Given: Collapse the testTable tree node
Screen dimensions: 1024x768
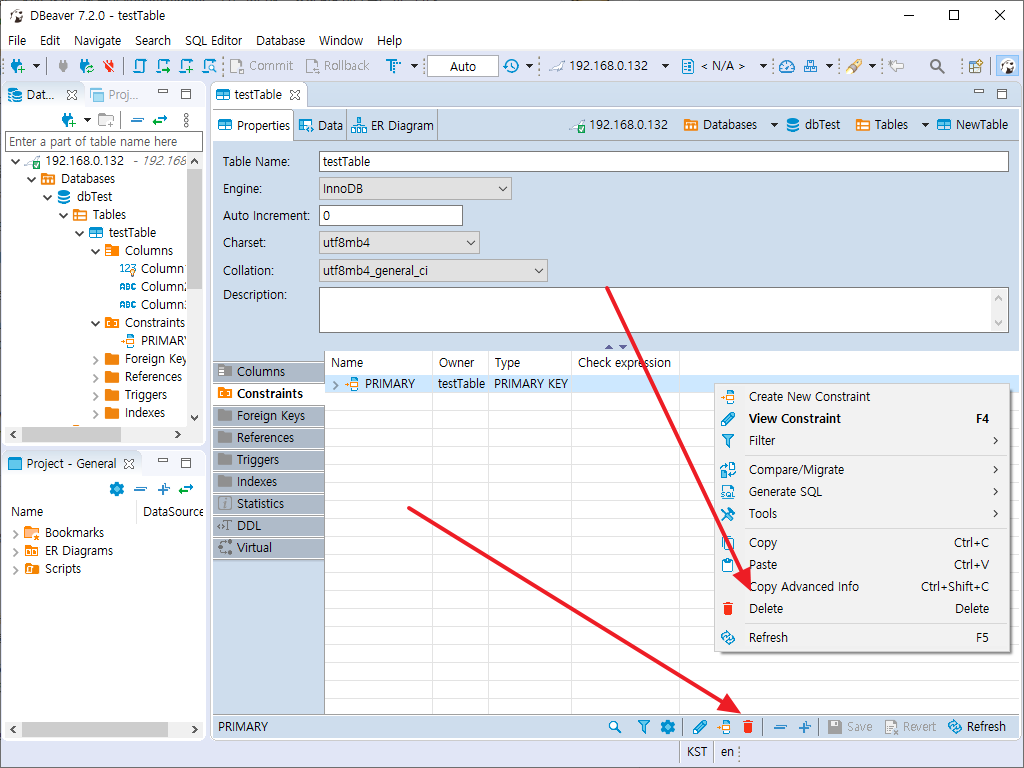Looking at the screenshot, I should [80, 233].
